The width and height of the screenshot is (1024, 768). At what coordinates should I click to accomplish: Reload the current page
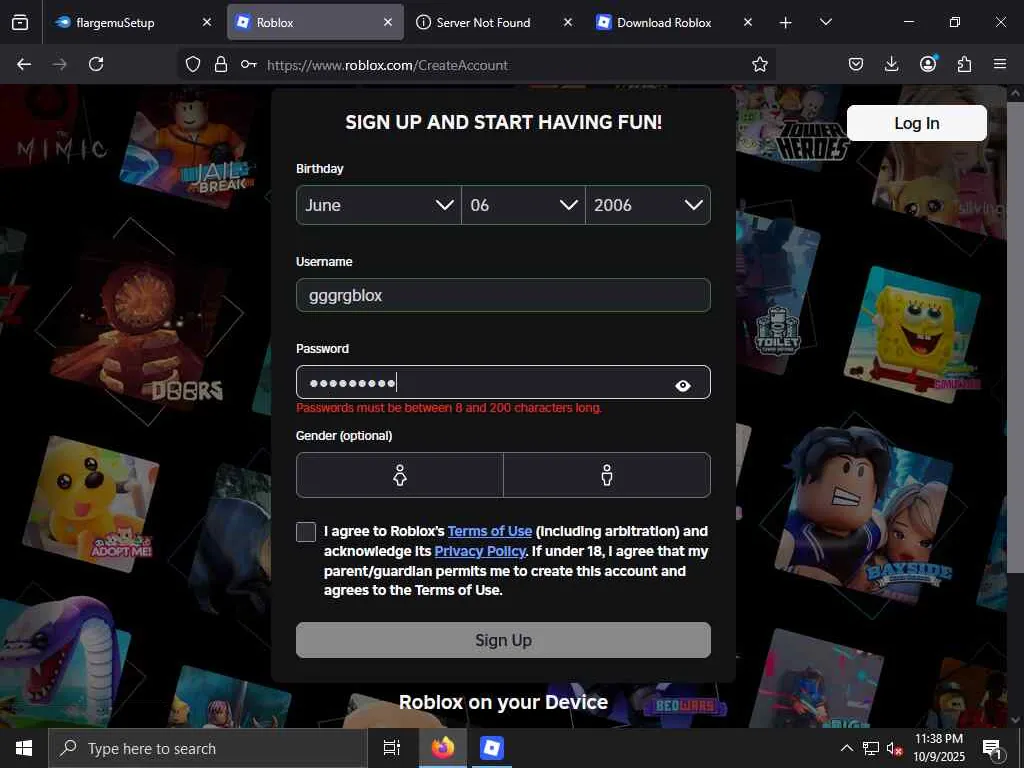coord(96,64)
